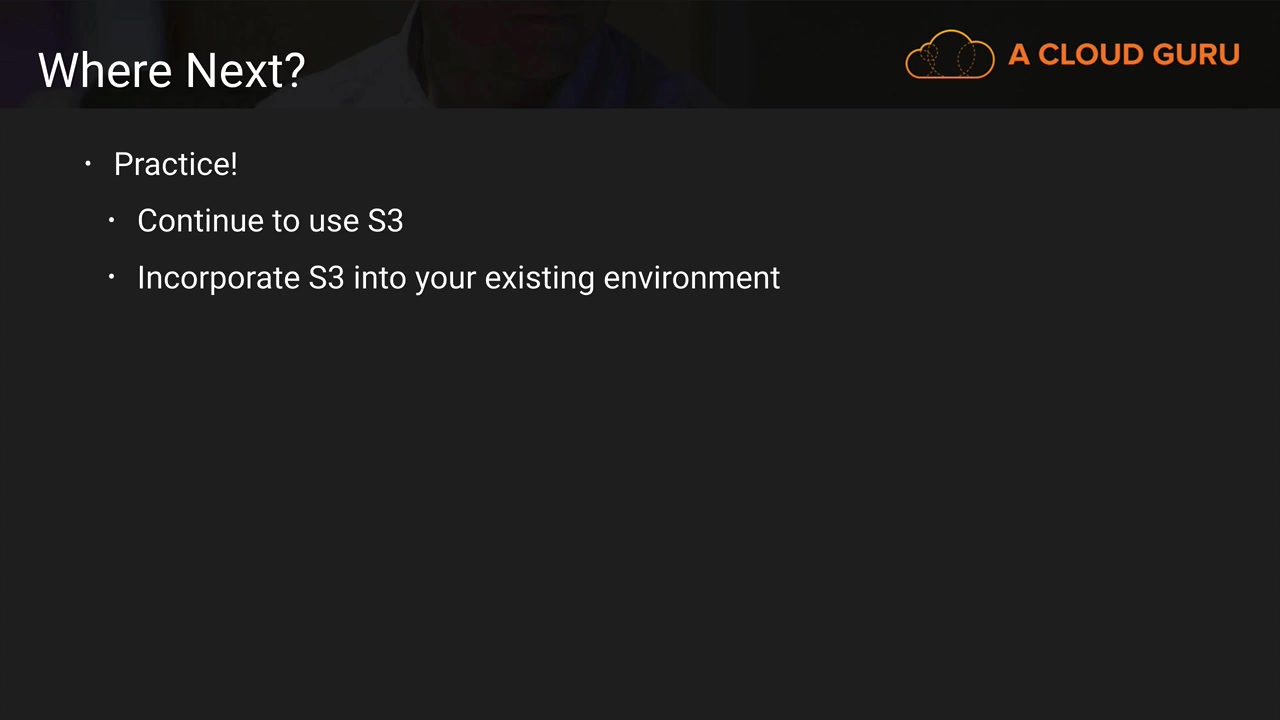Screen dimensions: 1280x720
Task: Select the "Practice!" bullet text
Action: tap(175, 164)
